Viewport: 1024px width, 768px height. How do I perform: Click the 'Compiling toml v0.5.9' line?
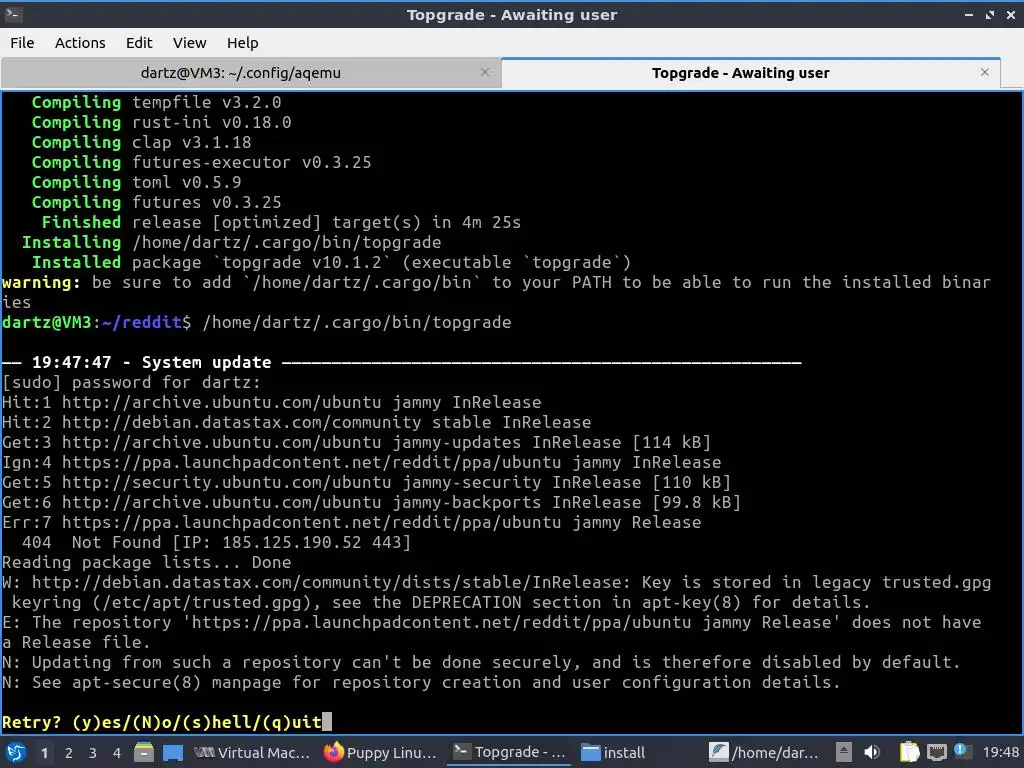(136, 182)
